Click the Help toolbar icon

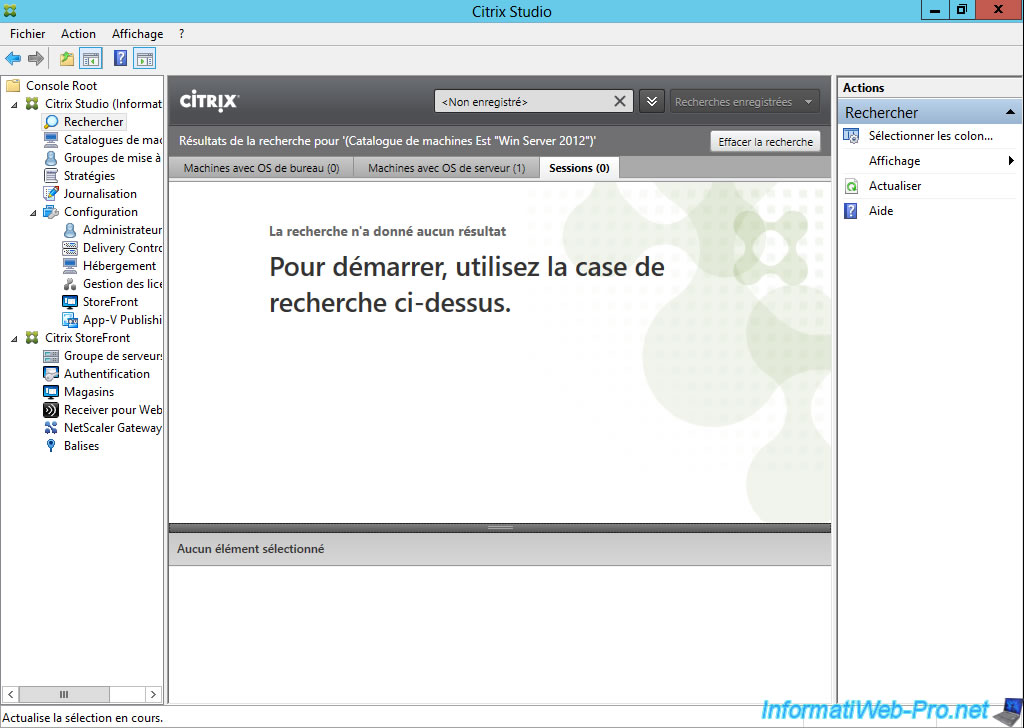click(x=120, y=59)
